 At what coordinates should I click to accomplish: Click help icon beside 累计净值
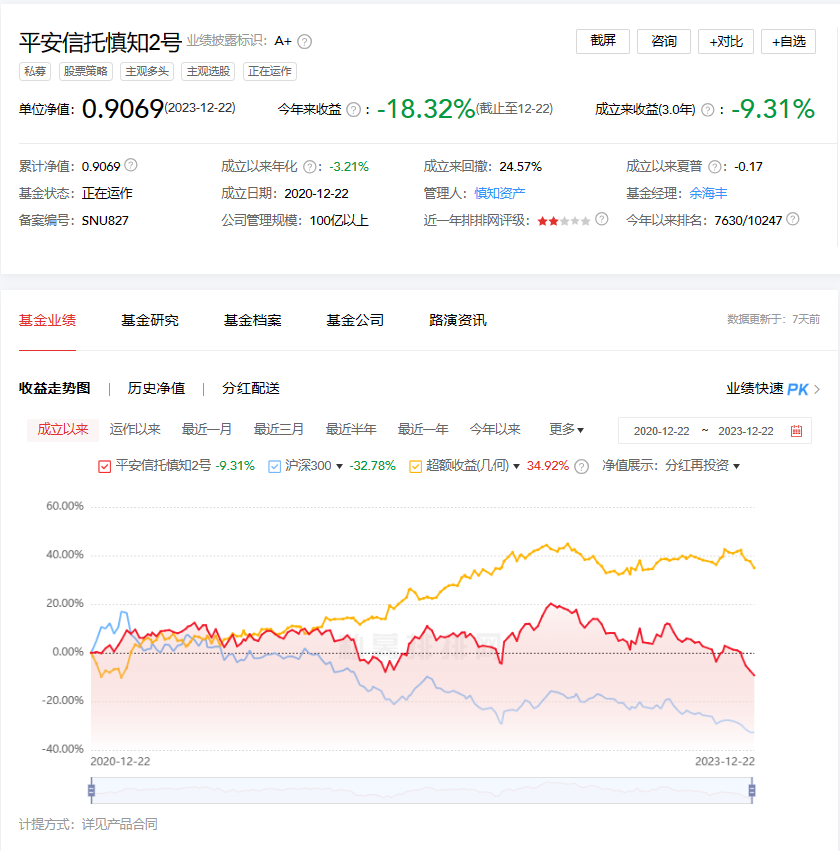(131, 165)
